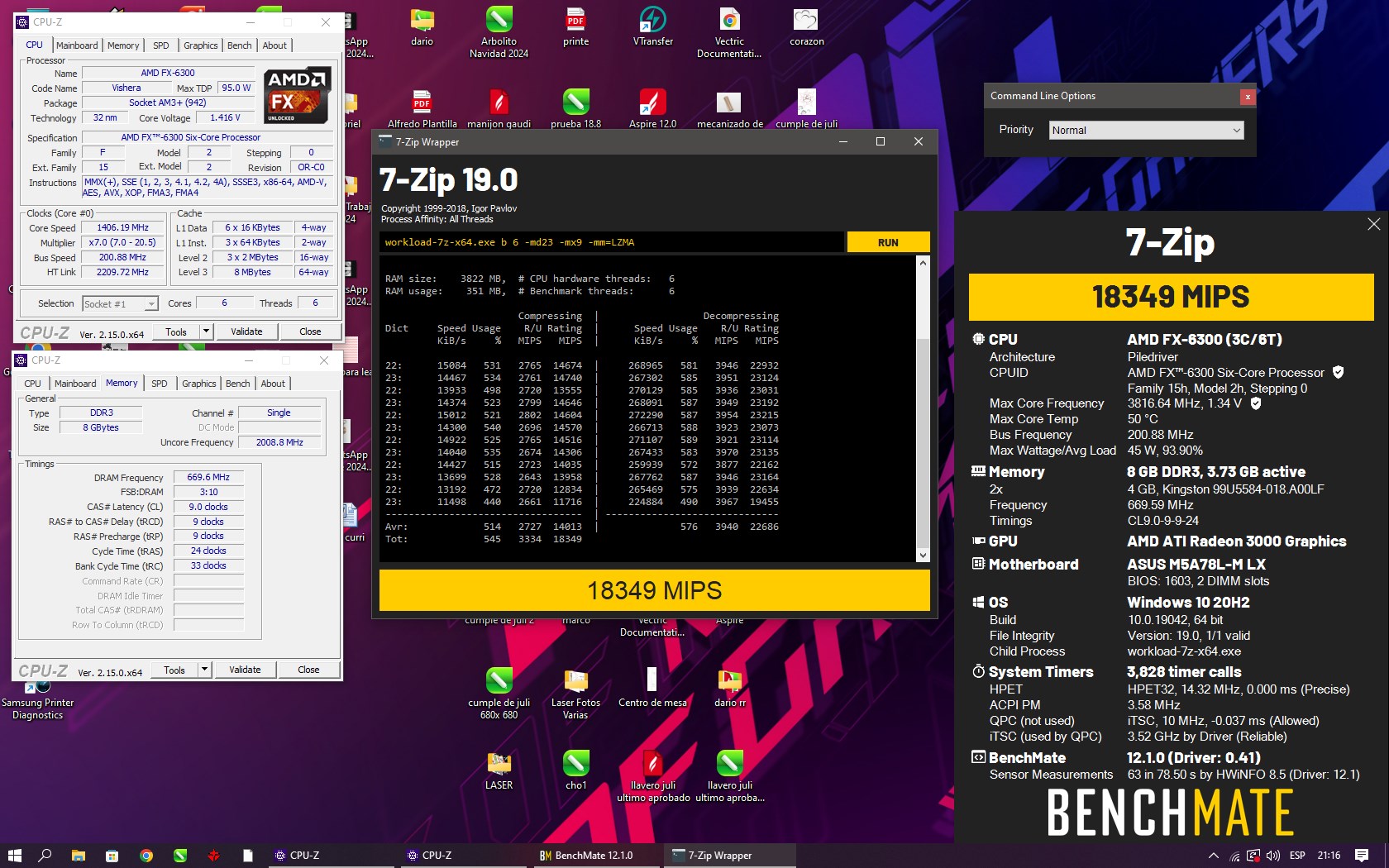Screen dimensions: 1389x868
Task: Launch VTransfer desktop shortcut
Action: (x=652, y=26)
